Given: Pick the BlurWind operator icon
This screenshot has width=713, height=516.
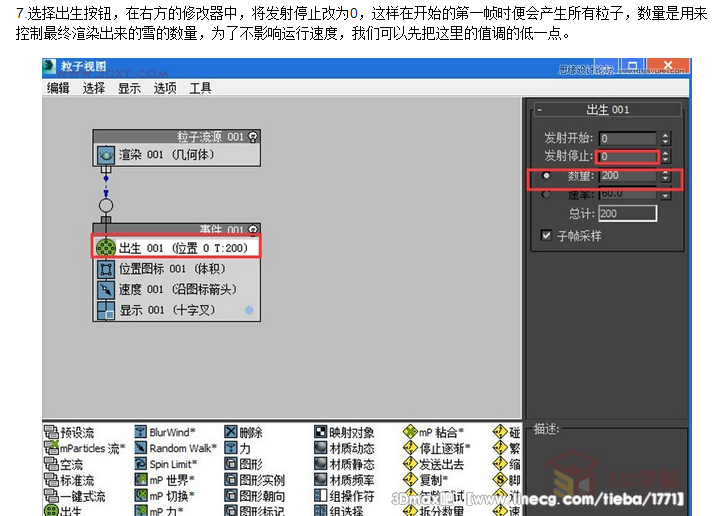Looking at the screenshot, I should [x=141, y=432].
